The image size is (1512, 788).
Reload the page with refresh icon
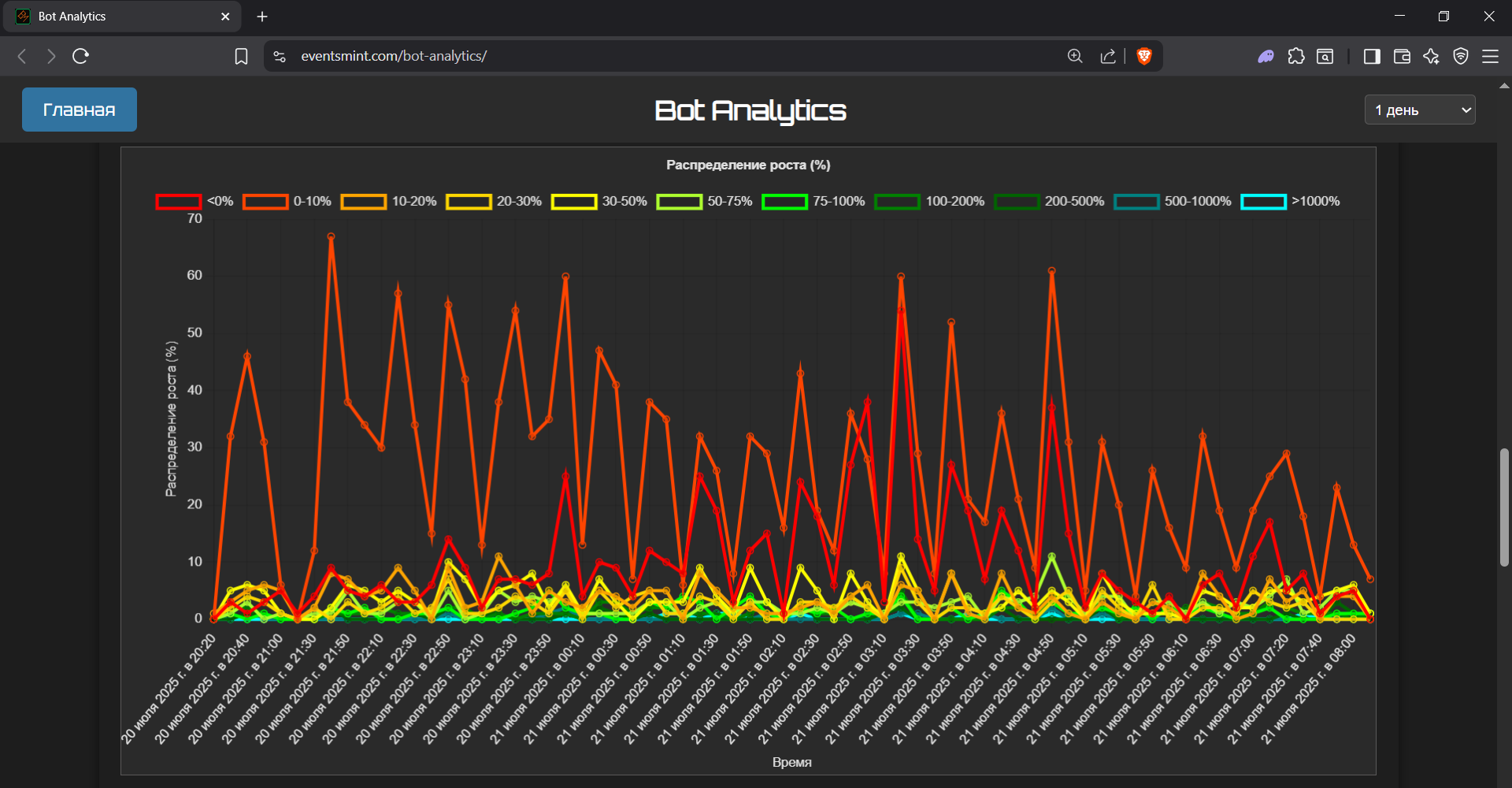[80, 56]
